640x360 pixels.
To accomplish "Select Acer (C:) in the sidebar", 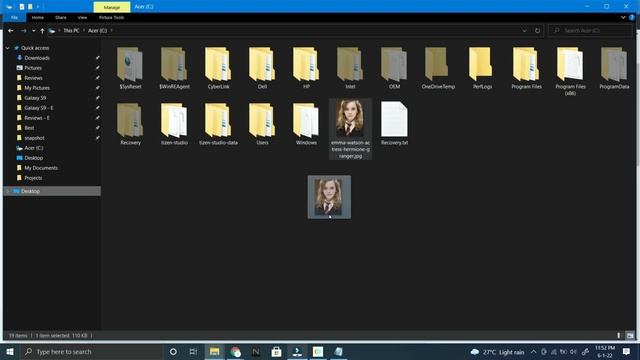I will pyautogui.click(x=33, y=148).
